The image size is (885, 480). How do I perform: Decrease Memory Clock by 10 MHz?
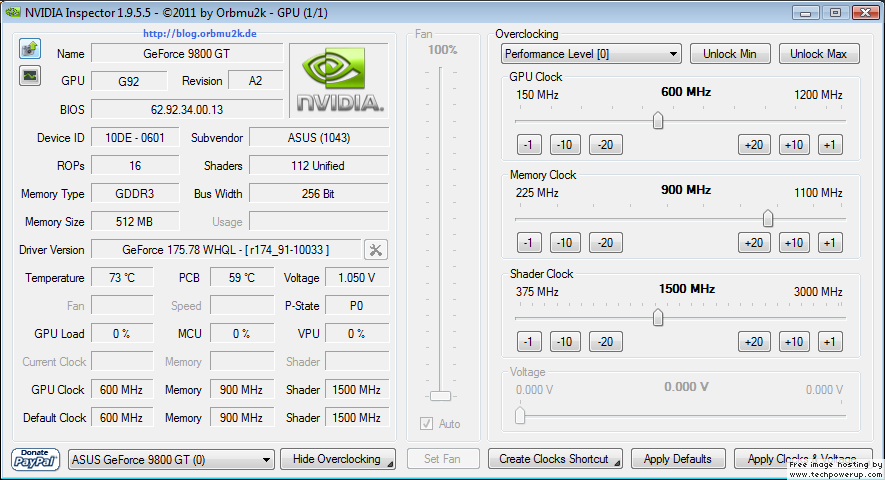pyautogui.click(x=565, y=243)
